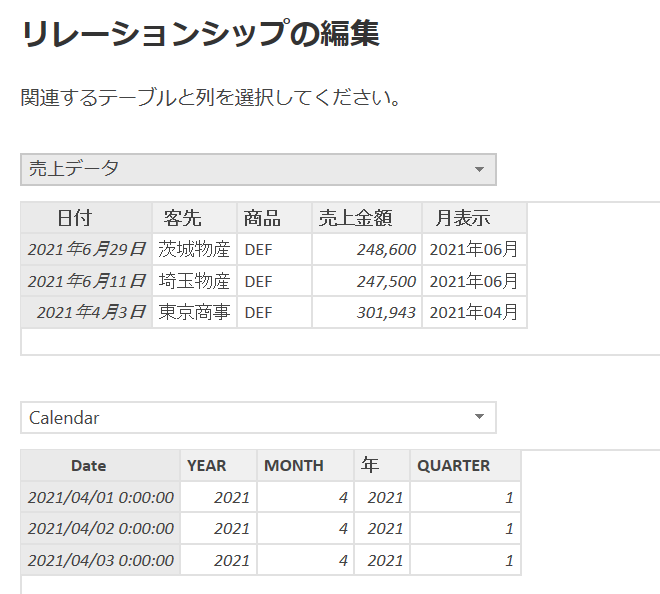The width and height of the screenshot is (660, 594).
Task: Select the 日付 column header
Action: click(x=87, y=218)
